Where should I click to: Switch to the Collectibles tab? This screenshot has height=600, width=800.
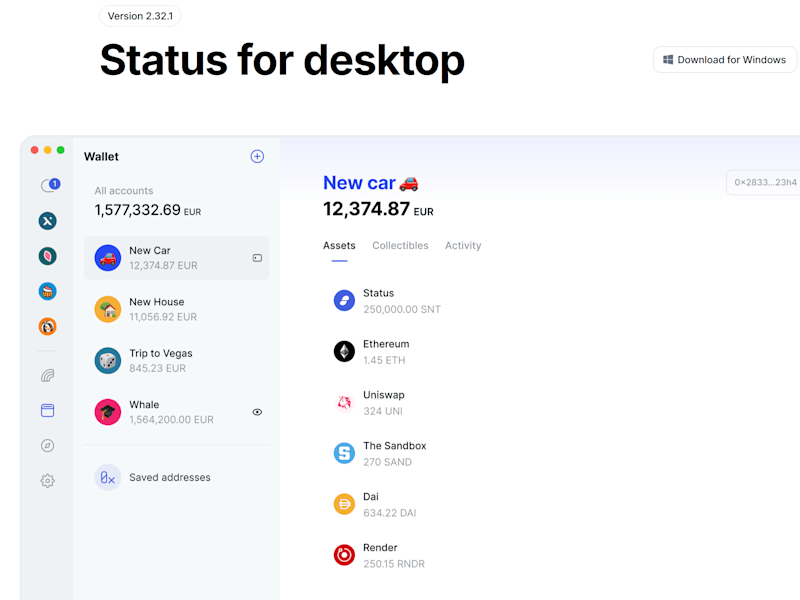401,245
